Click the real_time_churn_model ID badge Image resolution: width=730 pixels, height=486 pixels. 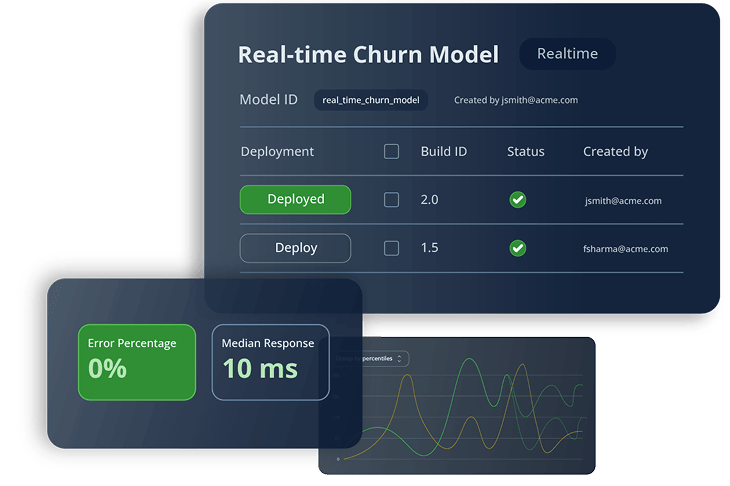(370, 100)
